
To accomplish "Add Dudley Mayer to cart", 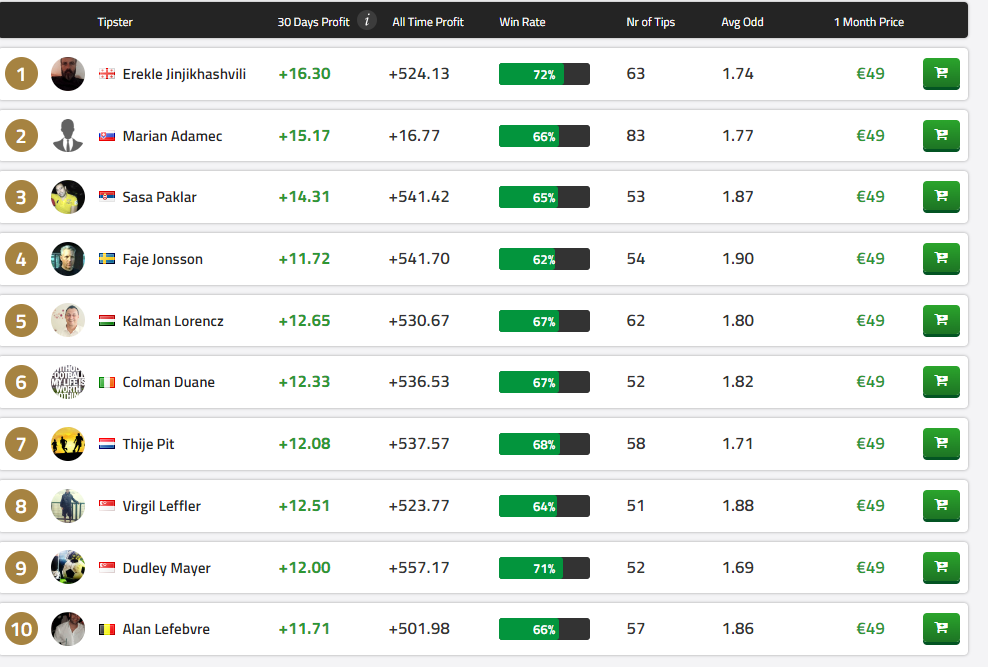I will (940, 567).
